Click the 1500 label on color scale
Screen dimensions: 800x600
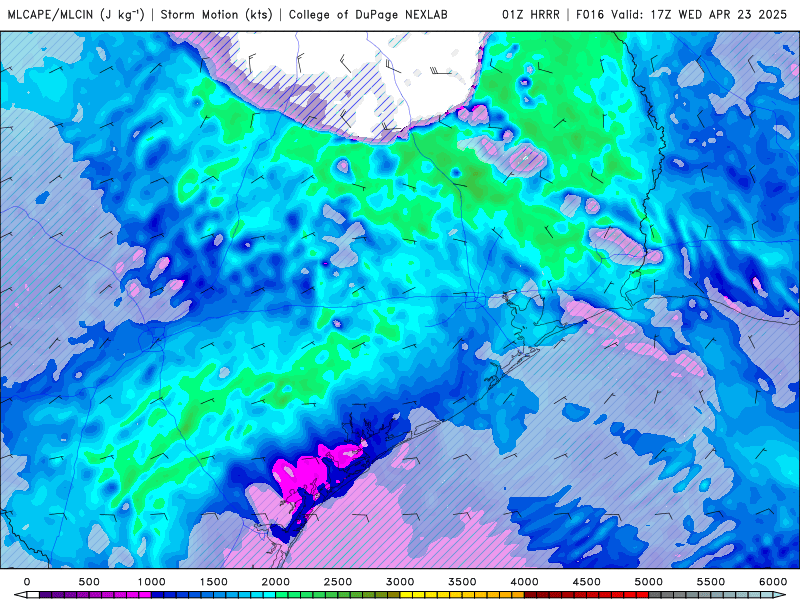click(213, 582)
